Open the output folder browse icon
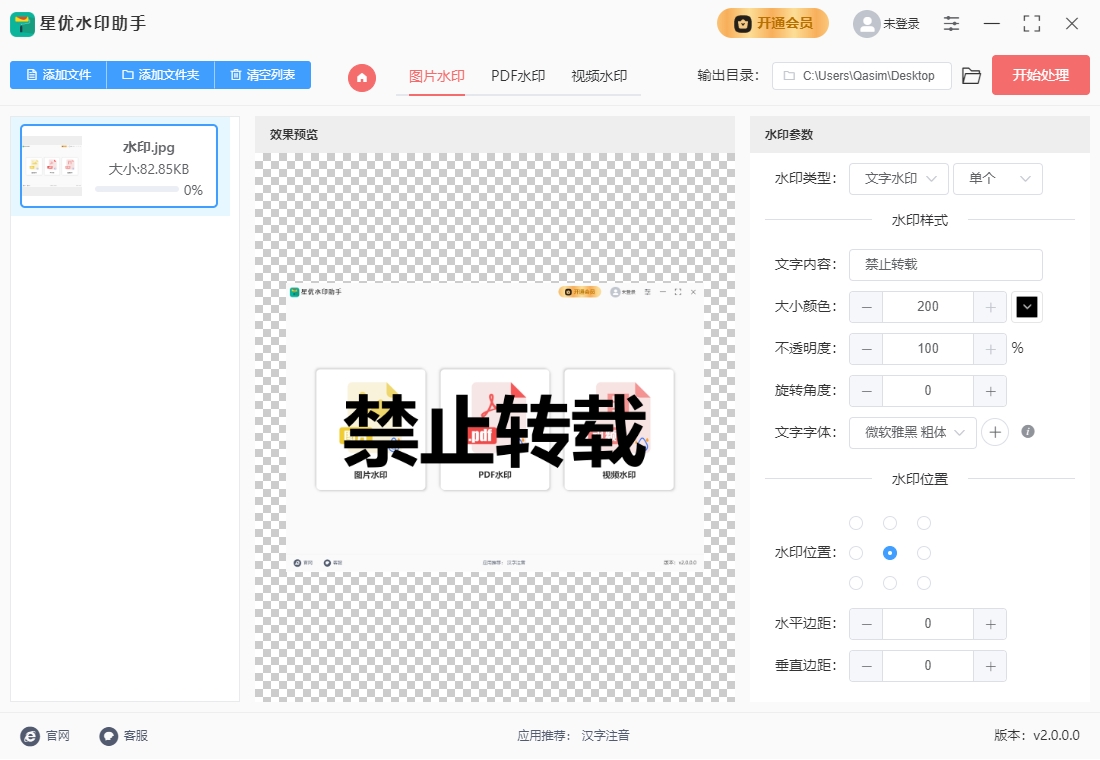This screenshot has width=1100, height=760. (971, 76)
